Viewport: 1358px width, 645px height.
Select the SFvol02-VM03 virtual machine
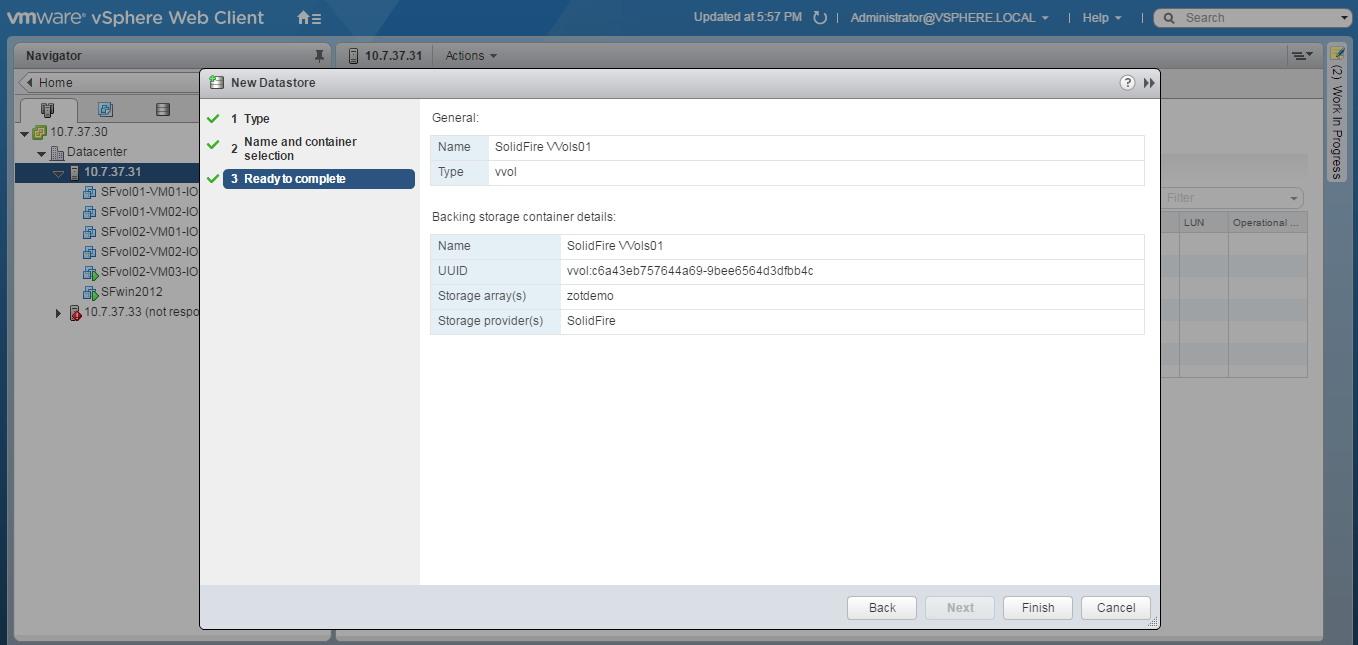149,272
